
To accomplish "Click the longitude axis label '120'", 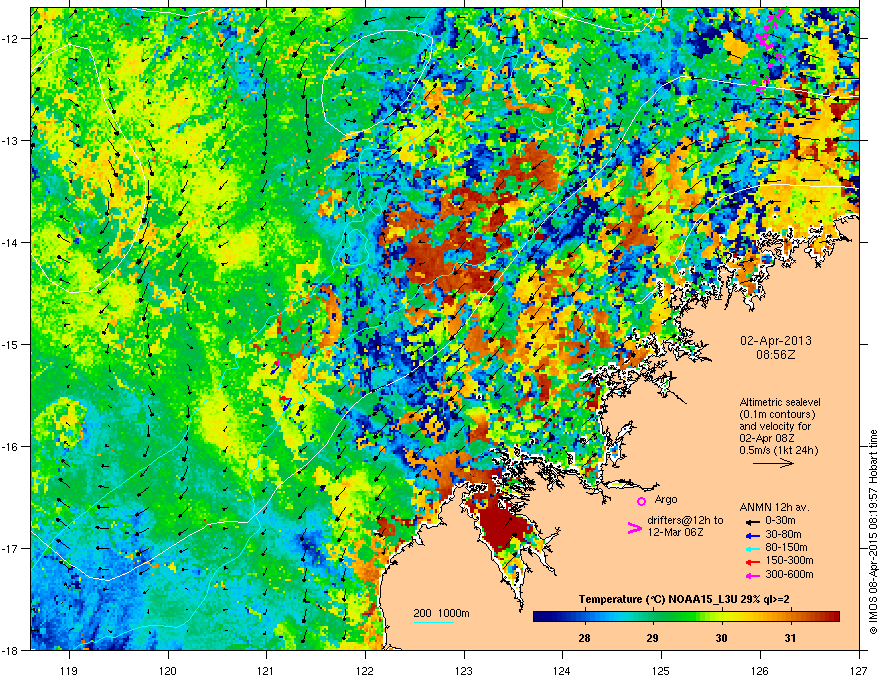I will pyautogui.click(x=168, y=671).
